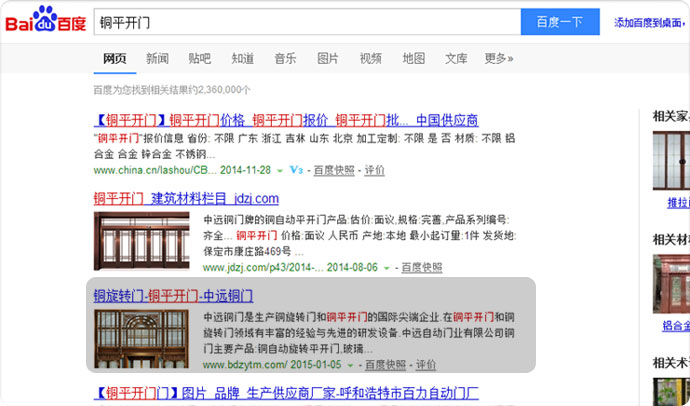690x406 pixels.
Task: Open the 音乐 tab
Action: pos(286,59)
